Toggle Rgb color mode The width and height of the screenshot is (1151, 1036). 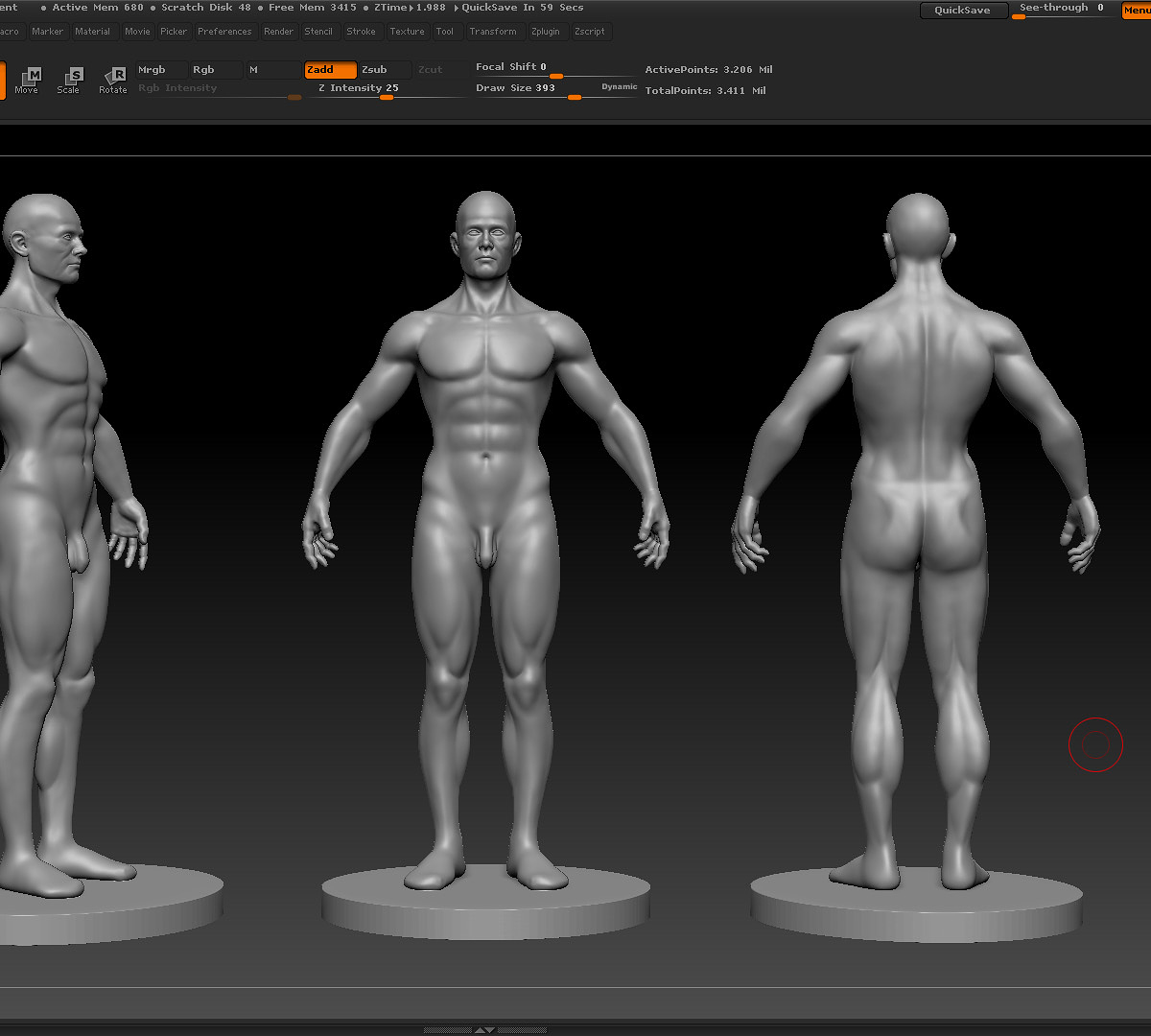(x=216, y=70)
